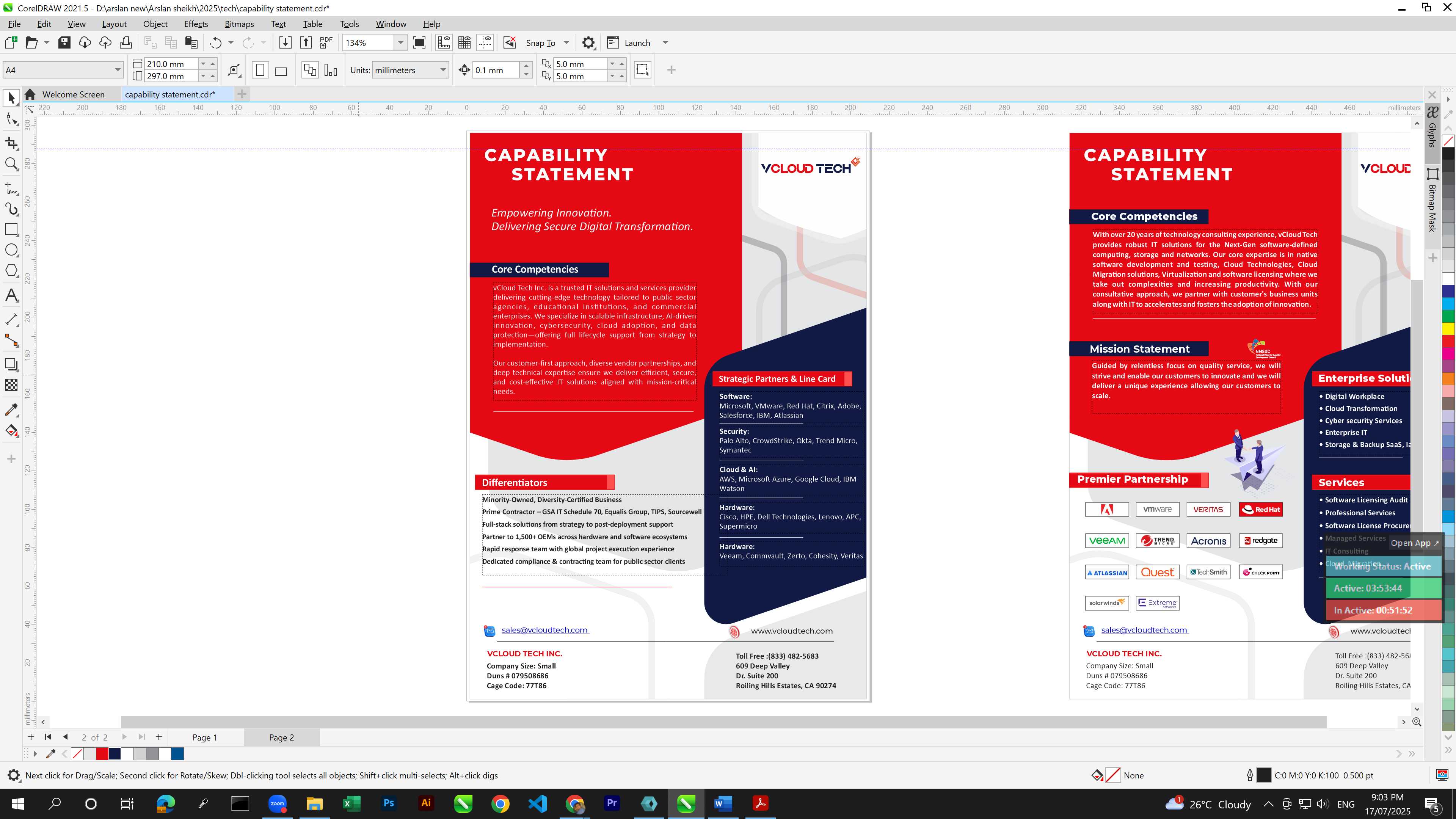Click the Publish to PDF icon
Screen dimensions: 1456x819
coord(326,42)
